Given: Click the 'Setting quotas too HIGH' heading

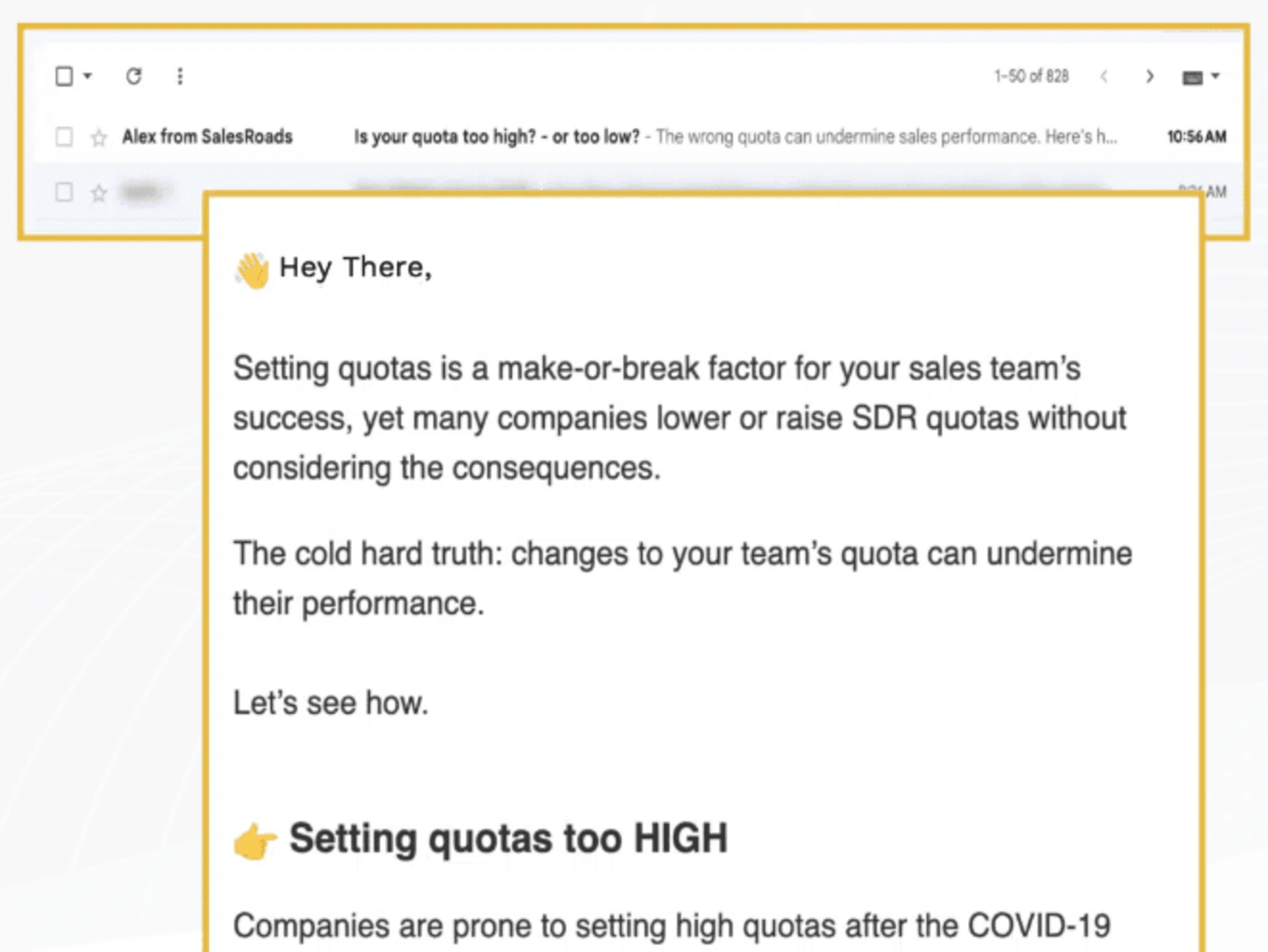Looking at the screenshot, I should point(508,839).
